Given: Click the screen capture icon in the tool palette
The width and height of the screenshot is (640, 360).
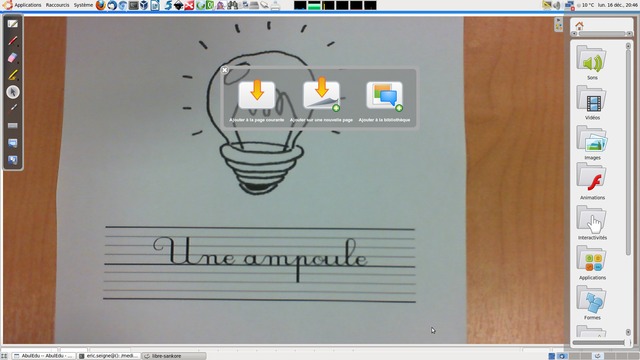Looking at the screenshot, I should tap(13, 143).
